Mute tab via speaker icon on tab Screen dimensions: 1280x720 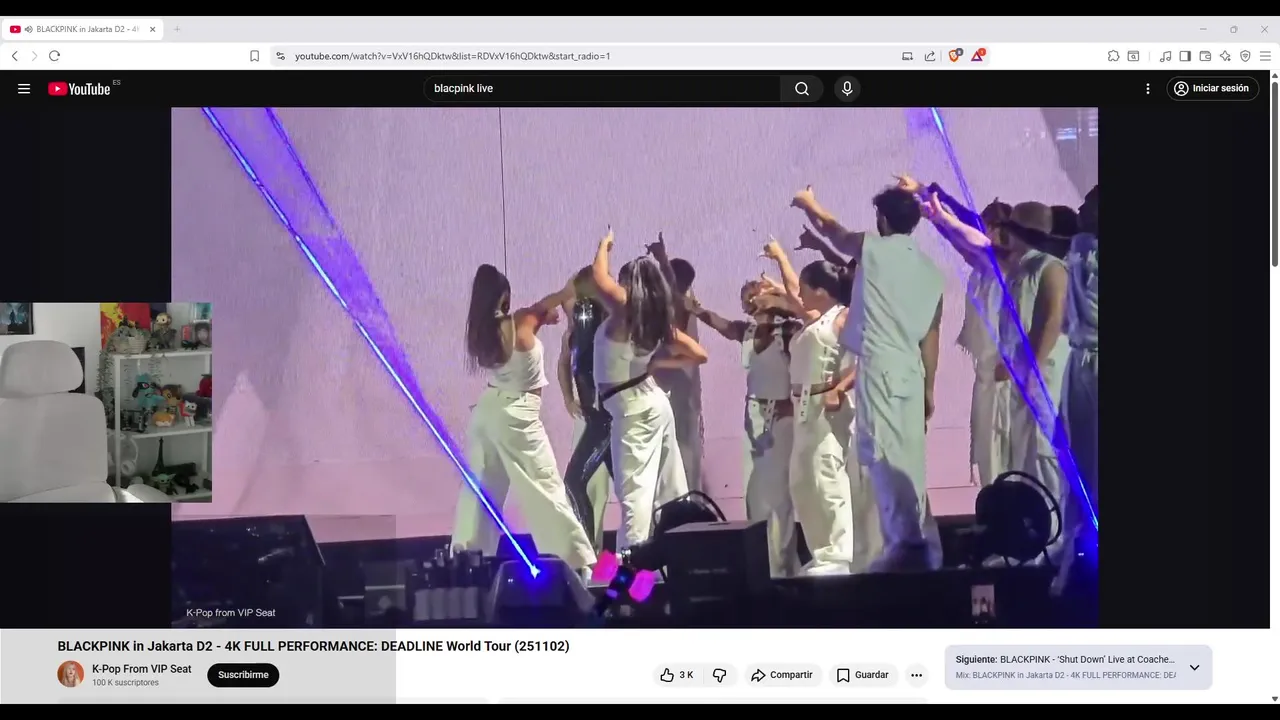coord(28,29)
